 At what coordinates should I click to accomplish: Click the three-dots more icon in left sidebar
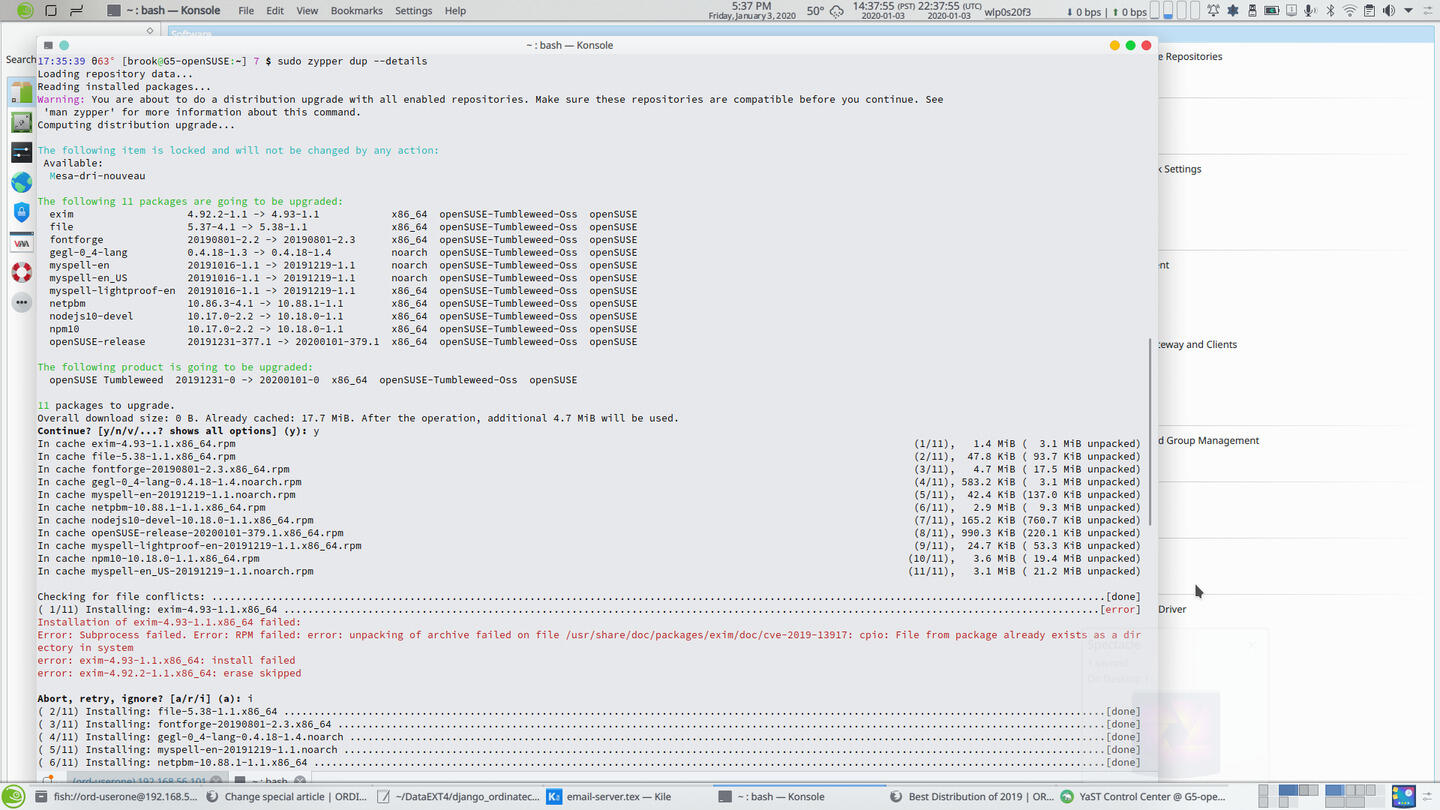click(x=21, y=302)
